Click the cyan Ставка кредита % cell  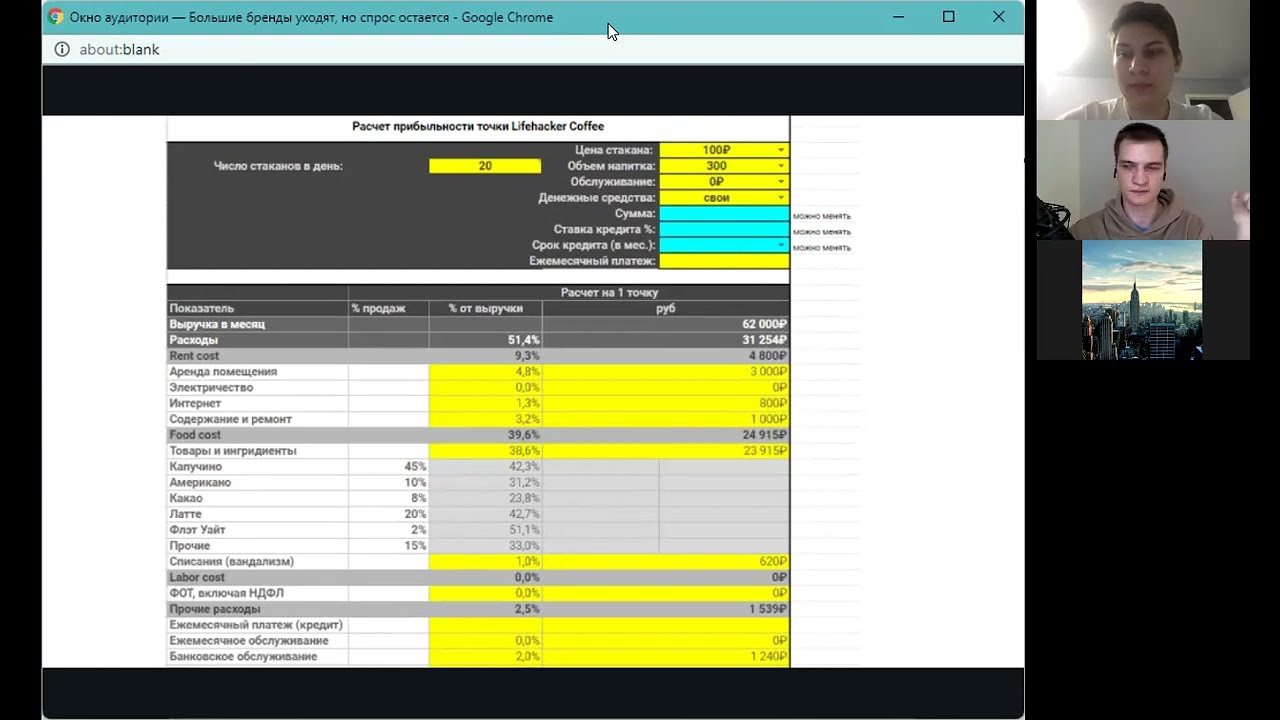724,230
